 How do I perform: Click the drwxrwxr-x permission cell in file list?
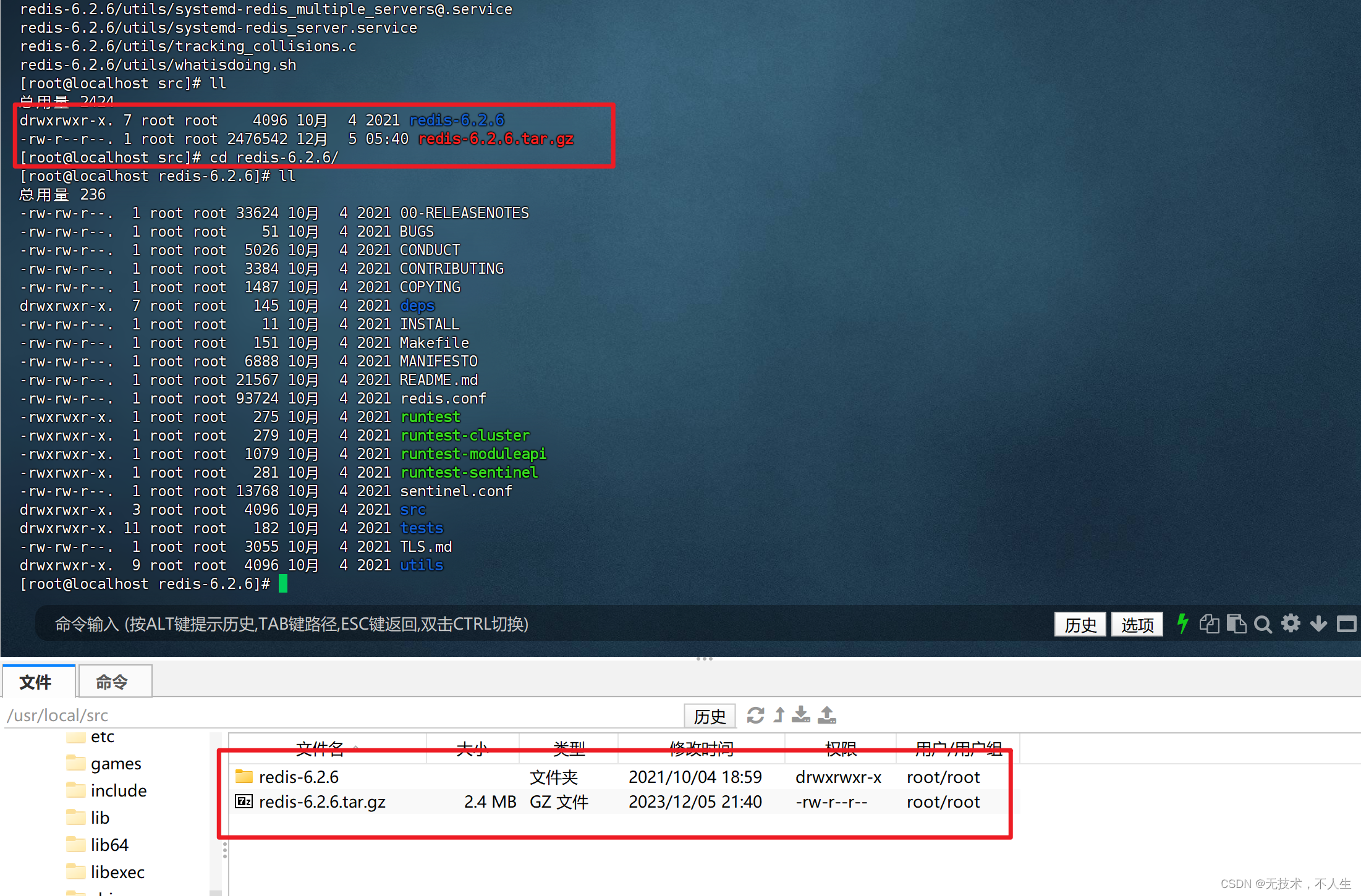[x=838, y=777]
